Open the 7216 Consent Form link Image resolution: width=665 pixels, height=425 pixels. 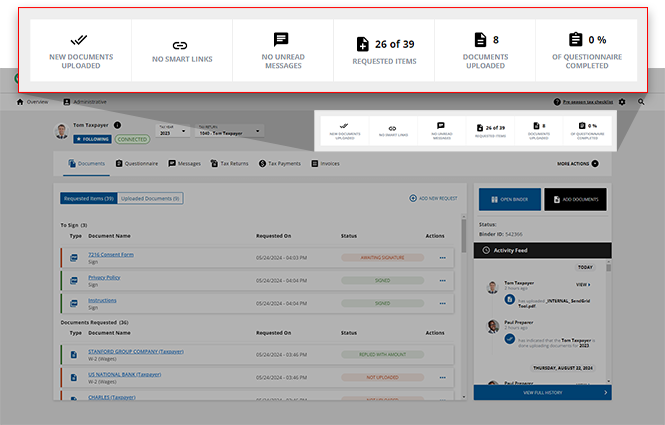(x=111, y=254)
